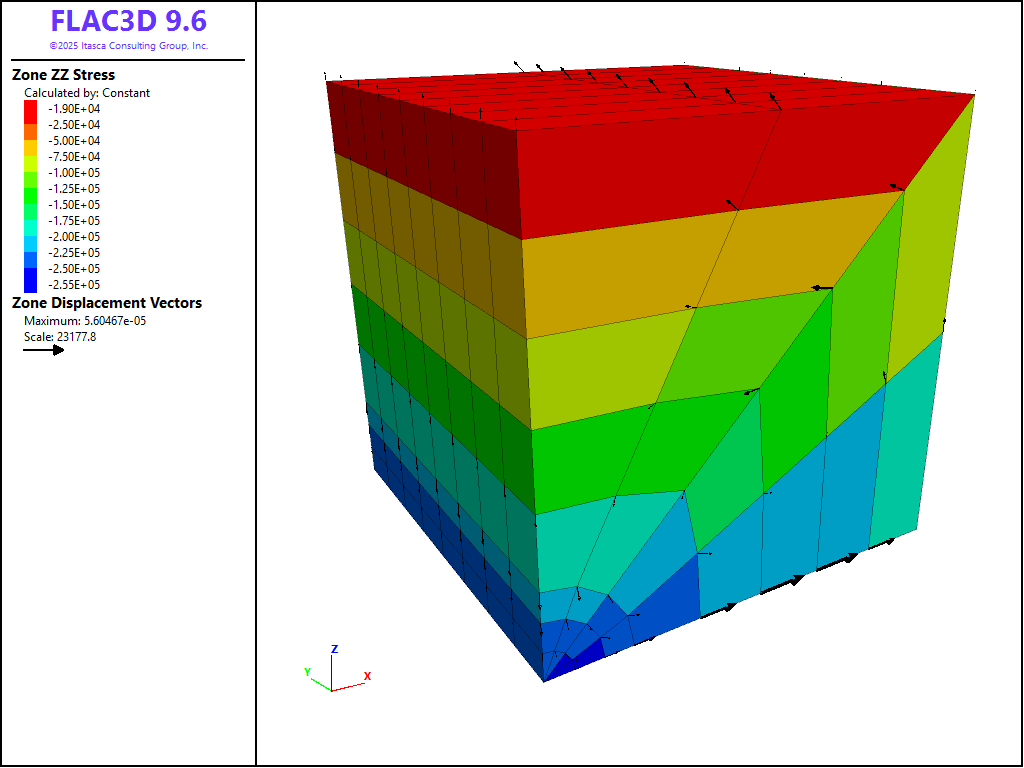Select the Zone ZZ Stress legend heading

click(63, 75)
